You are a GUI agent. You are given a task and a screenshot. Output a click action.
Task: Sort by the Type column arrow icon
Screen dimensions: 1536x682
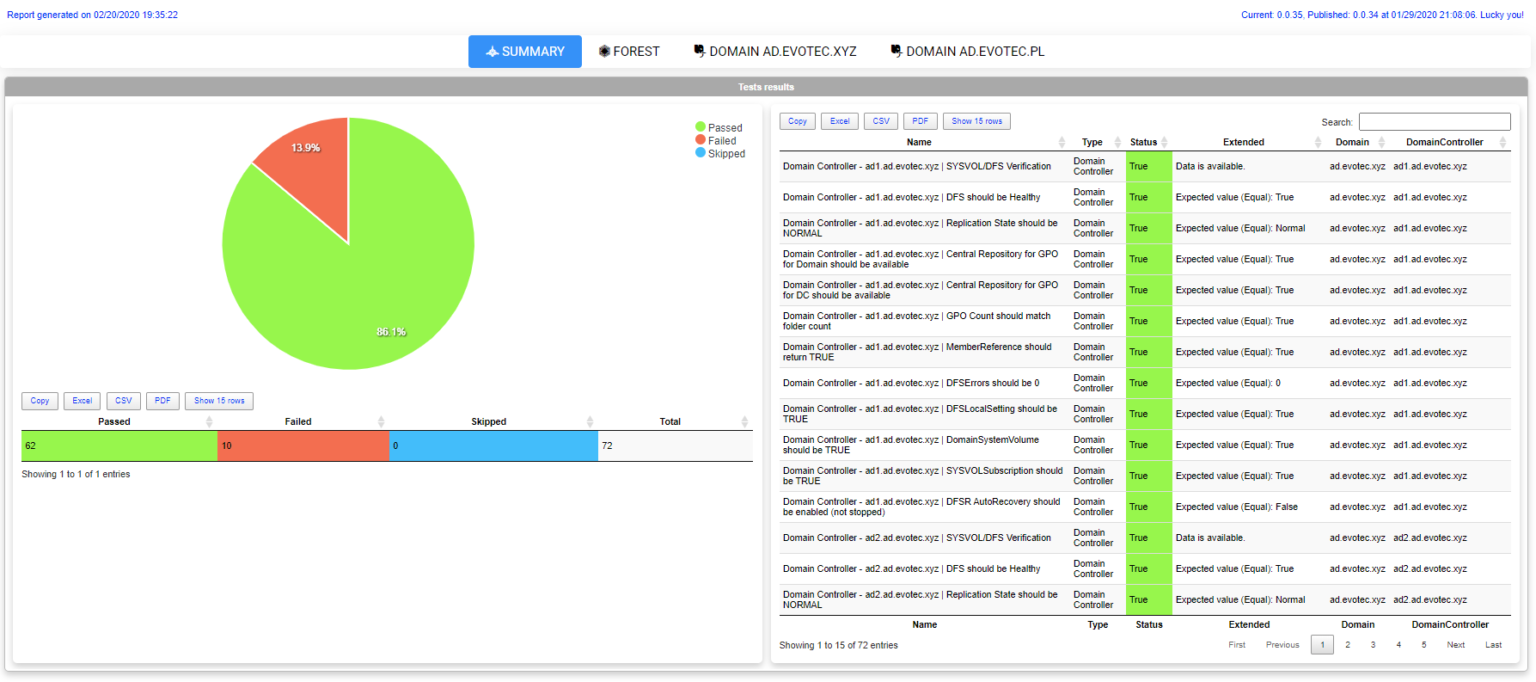pos(1118,142)
